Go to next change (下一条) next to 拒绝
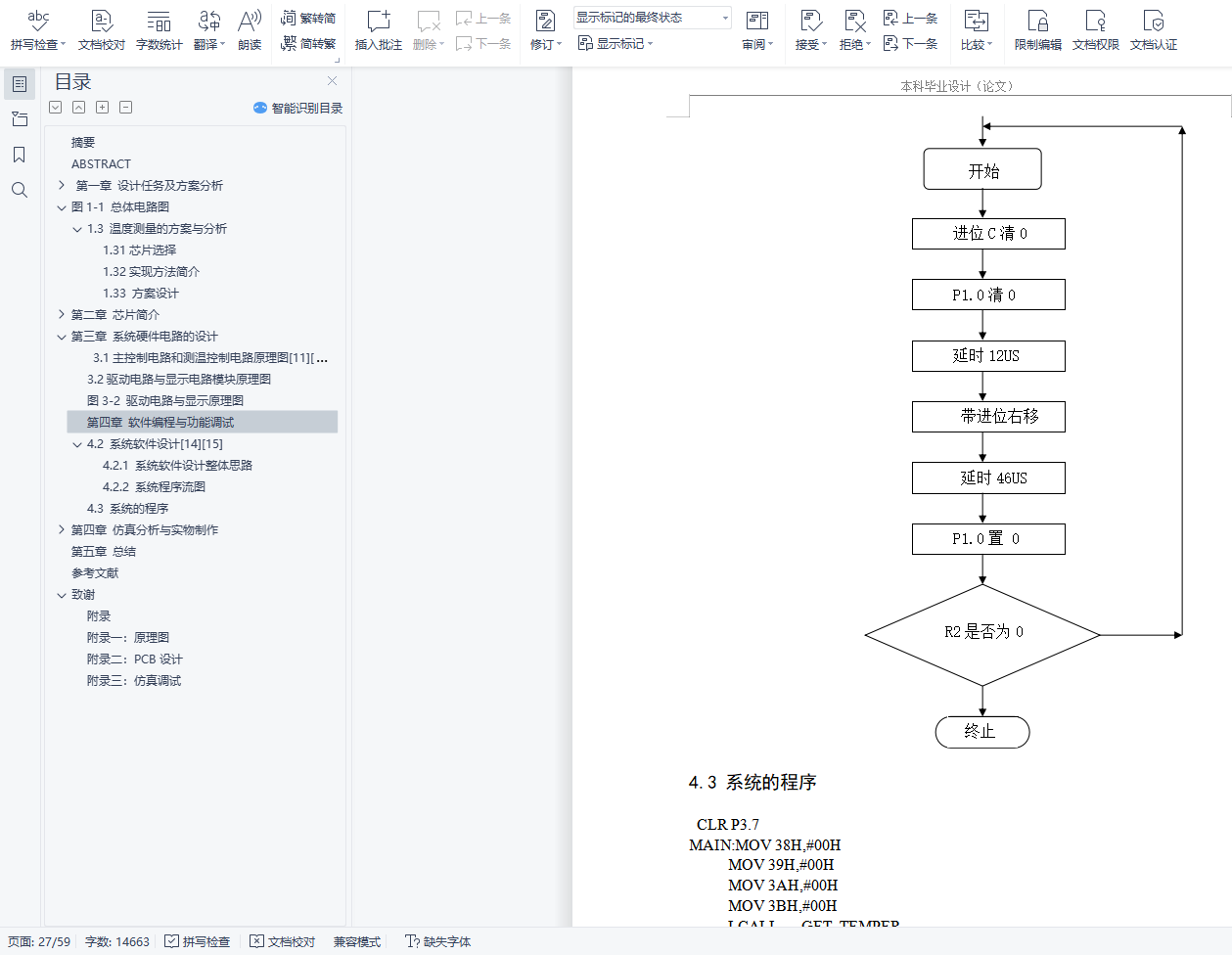The width and height of the screenshot is (1232, 955). tap(910, 43)
